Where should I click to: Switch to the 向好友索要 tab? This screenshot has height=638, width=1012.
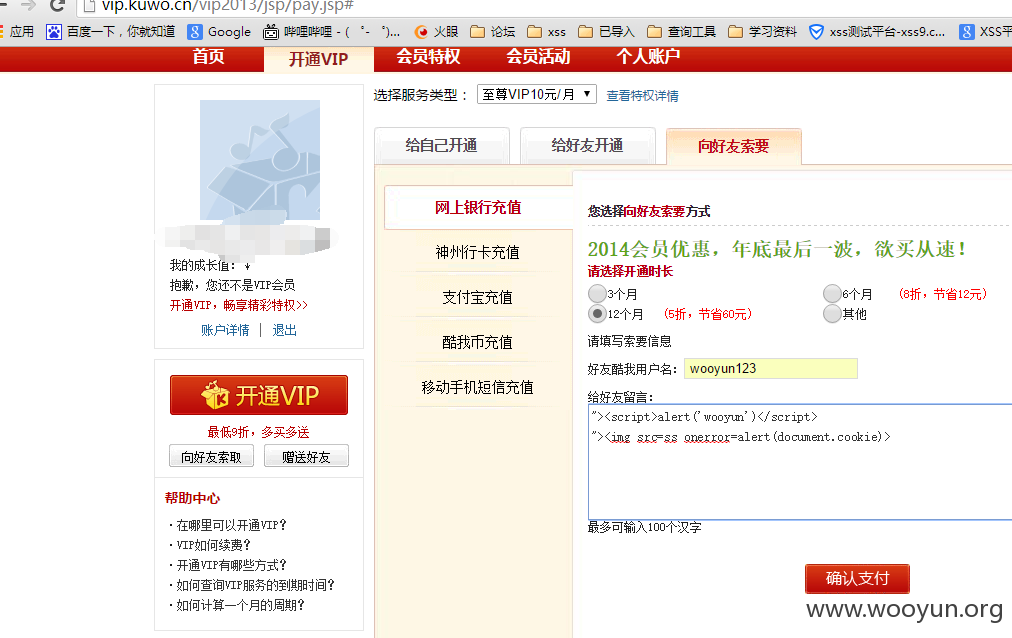(733, 146)
